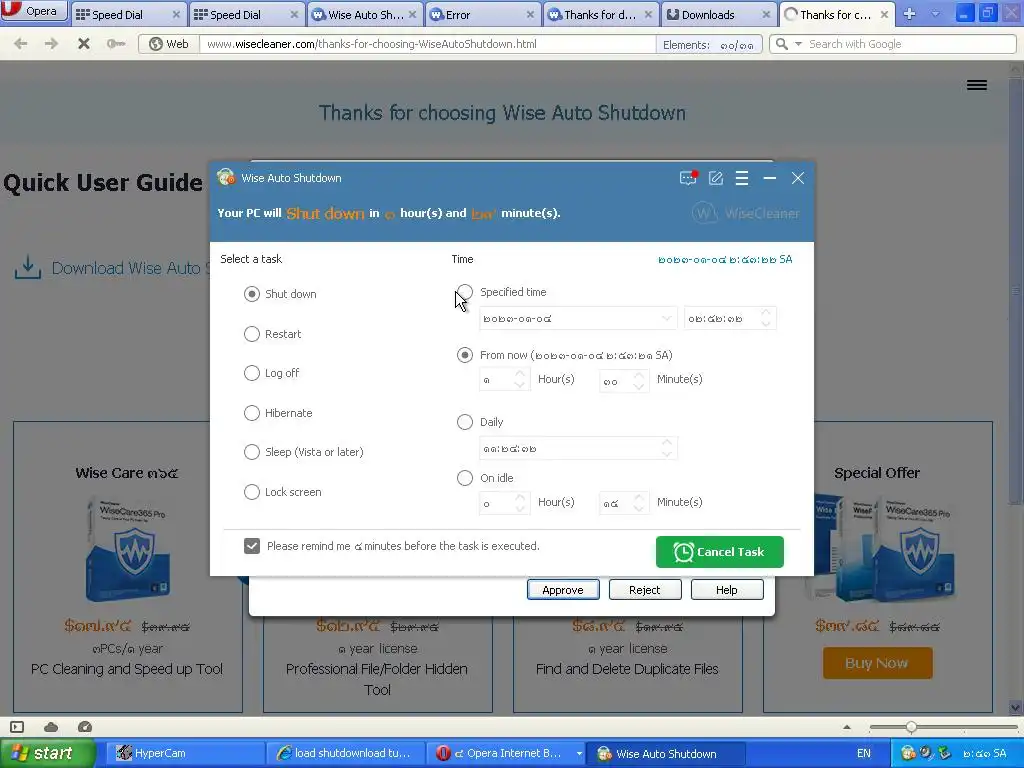Screen dimensions: 1024x768
Task: Adjust the On idle Hour(s) spinner
Action: [x=520, y=503]
